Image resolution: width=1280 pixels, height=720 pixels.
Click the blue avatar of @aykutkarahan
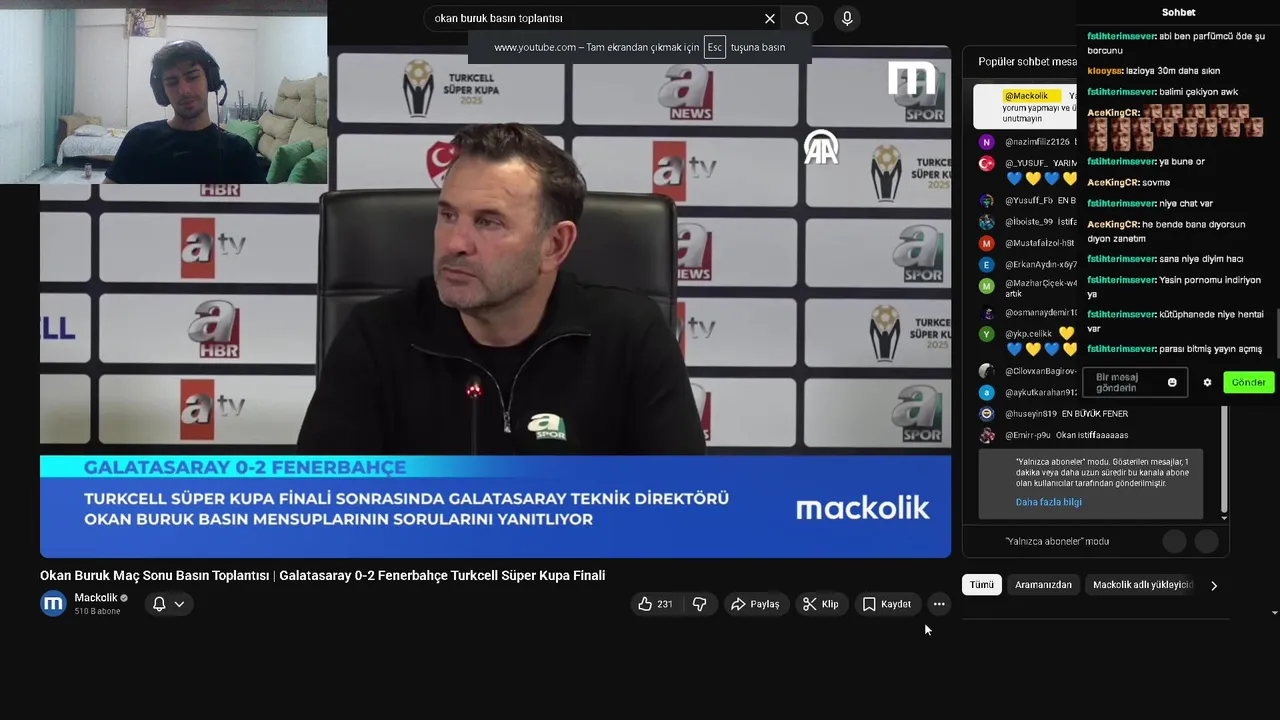pos(986,392)
